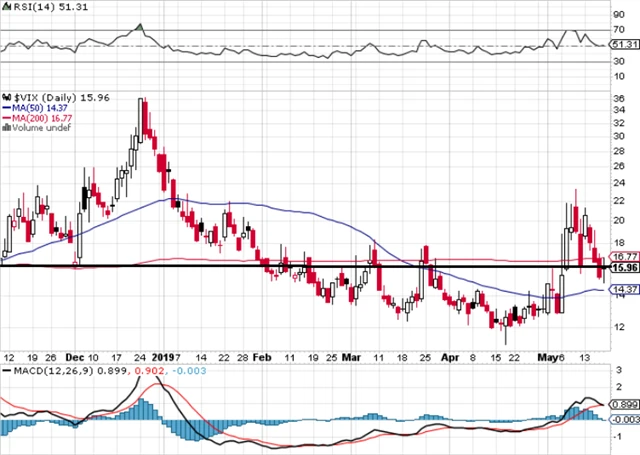Click the red MA(200) legend line marker

coord(6,117)
